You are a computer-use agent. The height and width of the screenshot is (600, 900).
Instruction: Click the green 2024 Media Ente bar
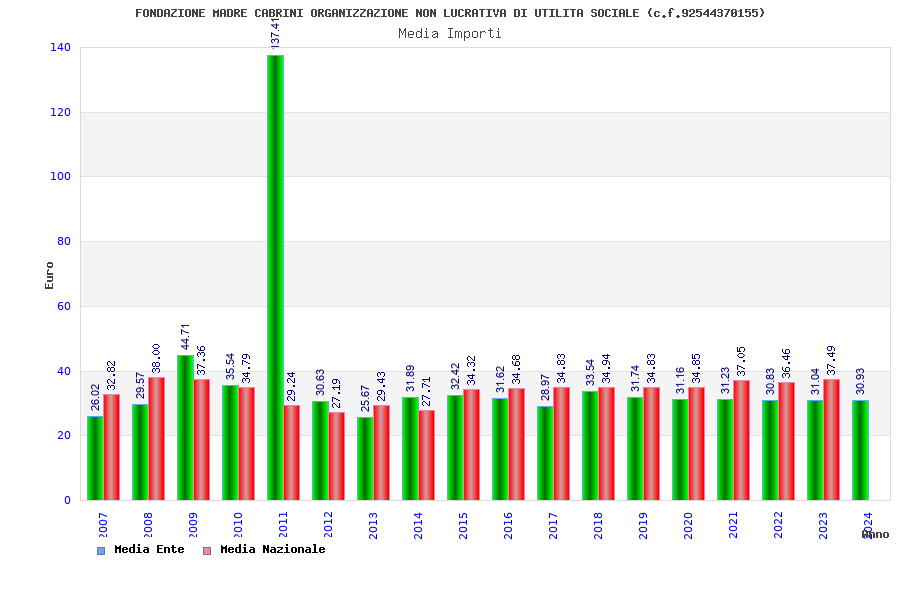[860, 450]
